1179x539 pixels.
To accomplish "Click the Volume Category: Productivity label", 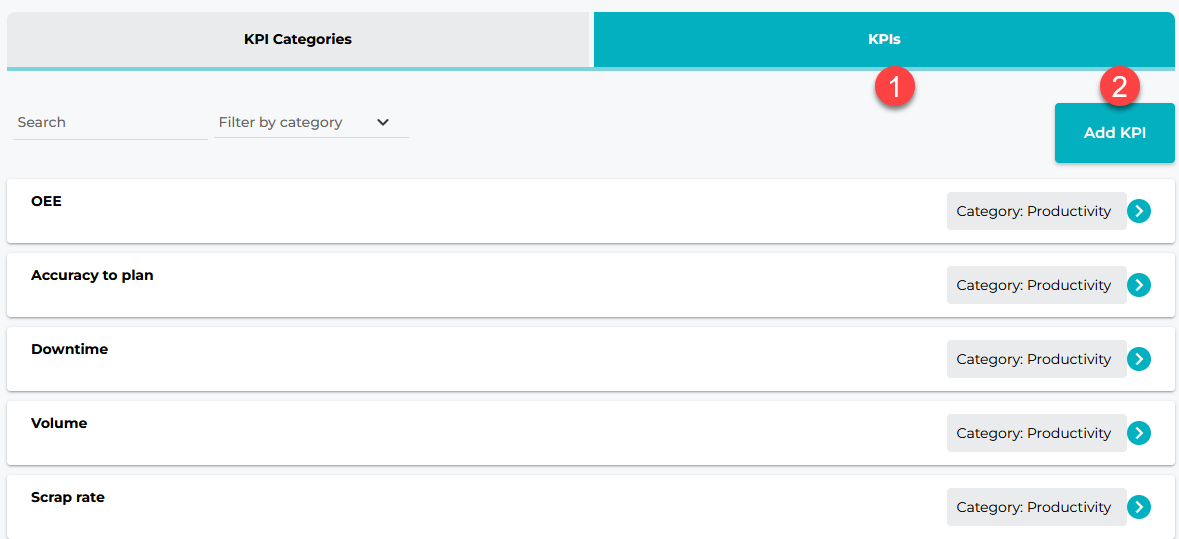I will point(1035,433).
